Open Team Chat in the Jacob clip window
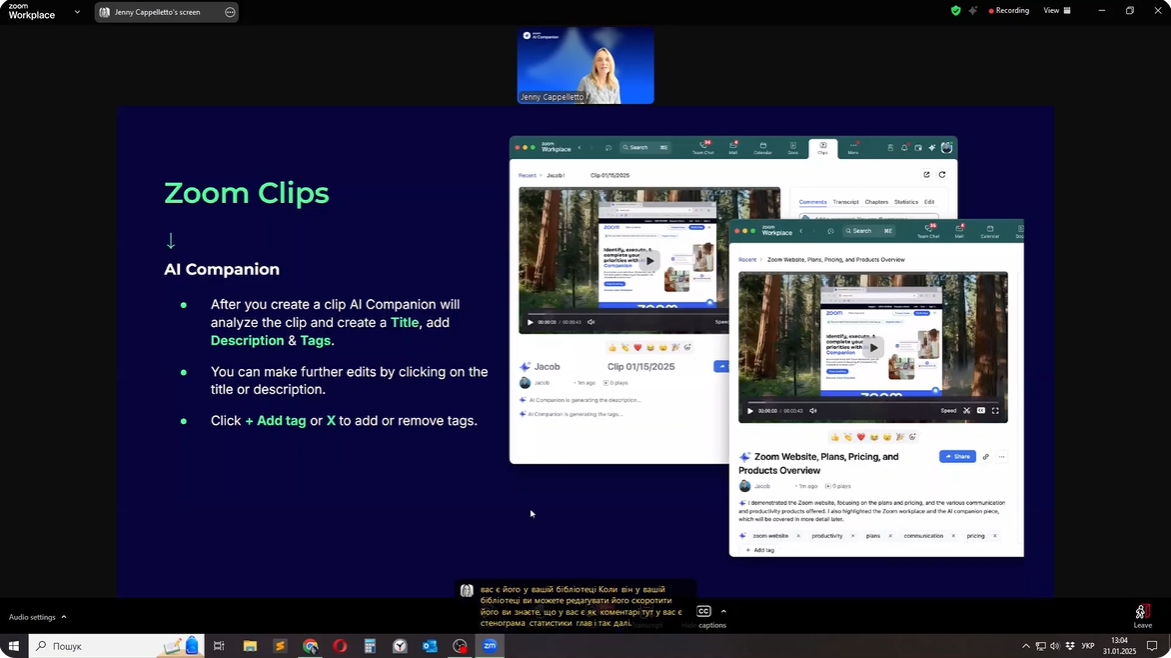 point(703,147)
